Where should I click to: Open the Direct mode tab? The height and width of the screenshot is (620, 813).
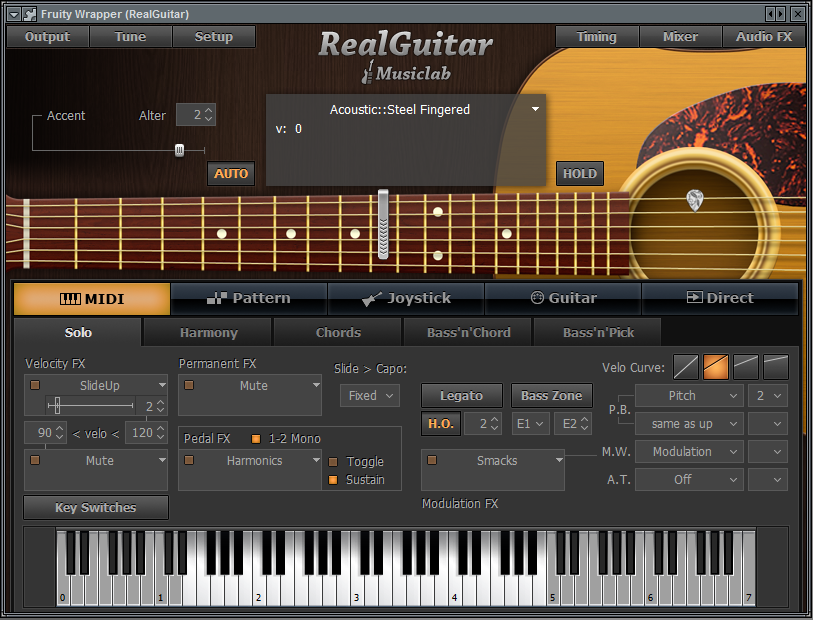click(720, 298)
